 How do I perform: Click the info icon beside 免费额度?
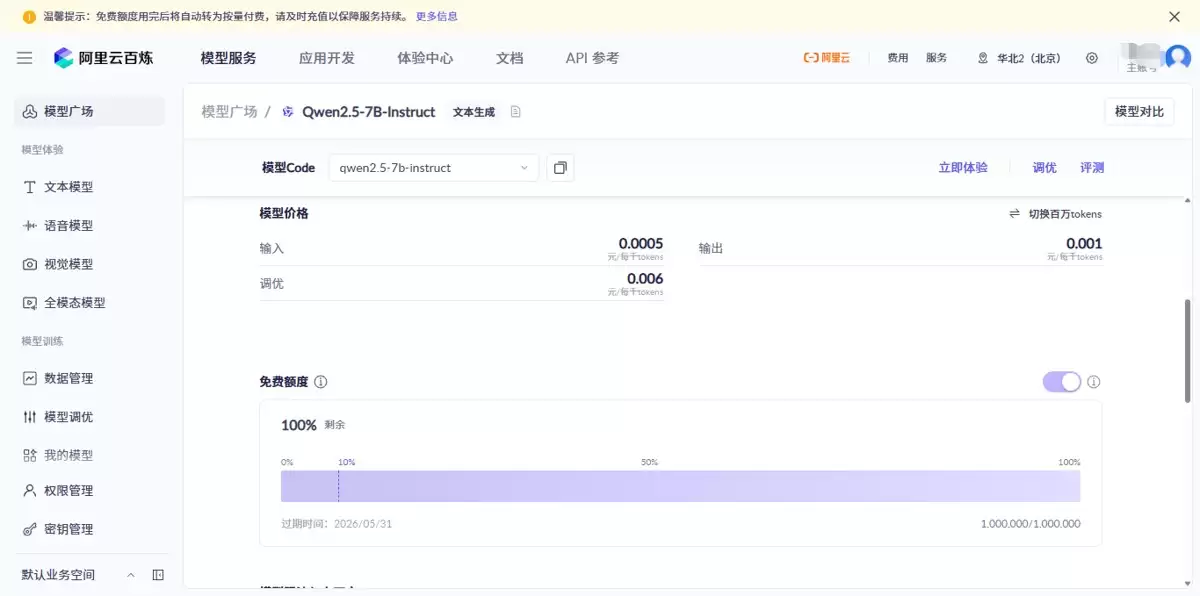point(321,382)
